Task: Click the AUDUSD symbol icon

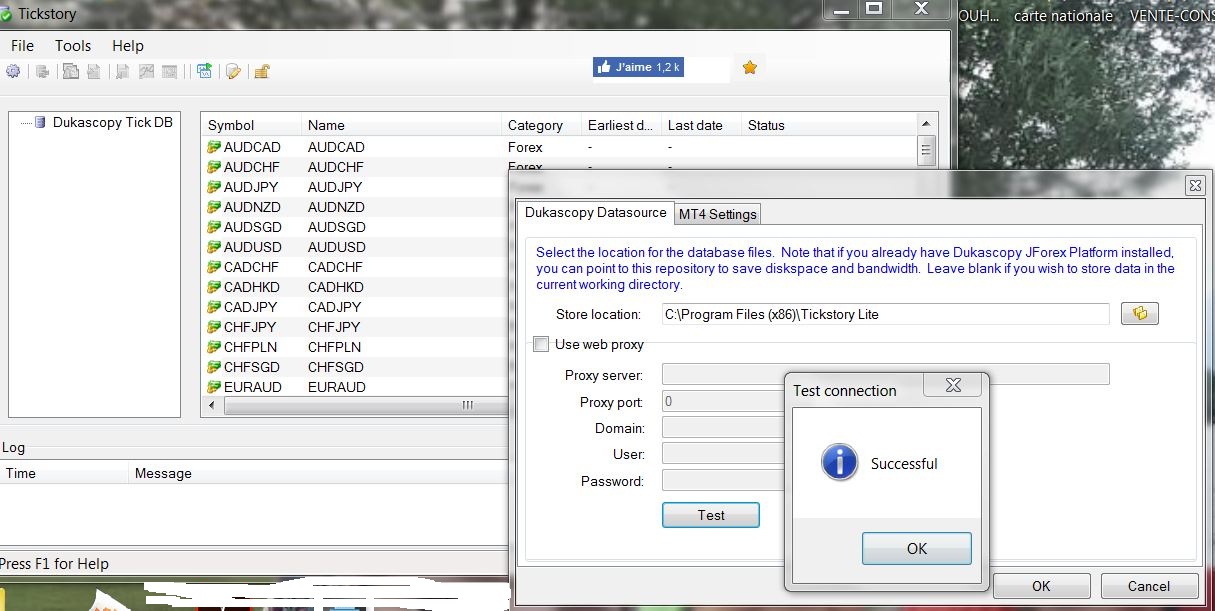Action: point(214,247)
